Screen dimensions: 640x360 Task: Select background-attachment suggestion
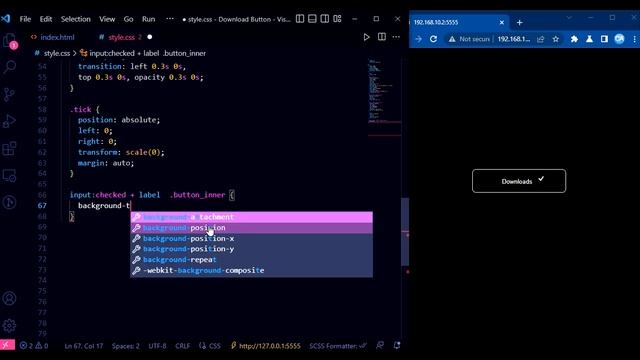(251, 217)
